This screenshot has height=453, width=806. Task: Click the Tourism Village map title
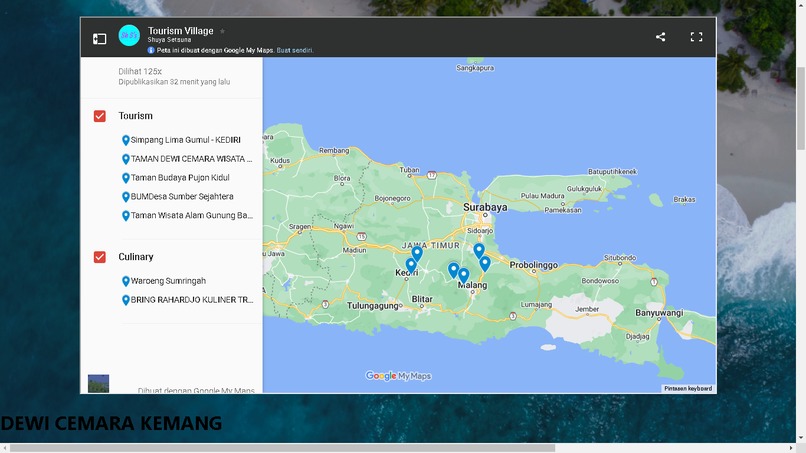tap(180, 31)
